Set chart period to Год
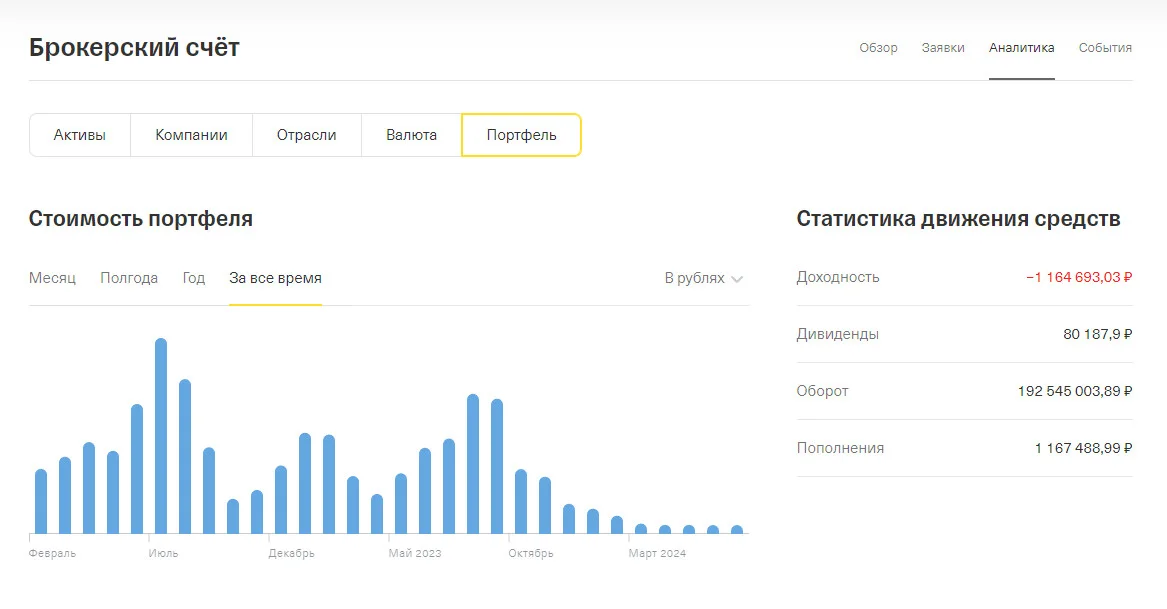This screenshot has height=609, width=1167. [x=194, y=278]
